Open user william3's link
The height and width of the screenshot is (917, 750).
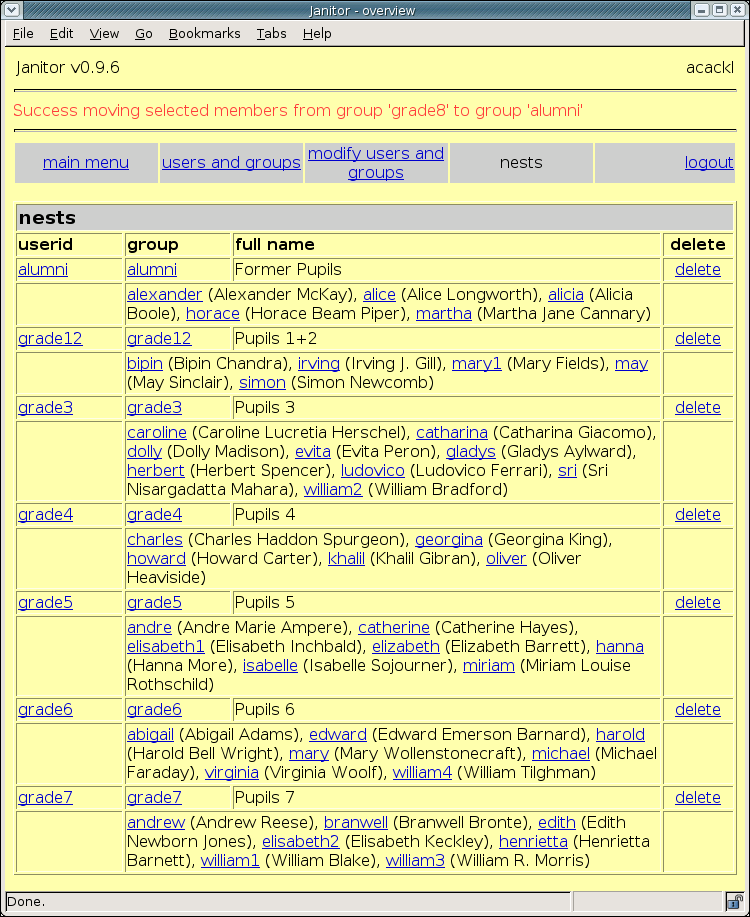(x=415, y=861)
